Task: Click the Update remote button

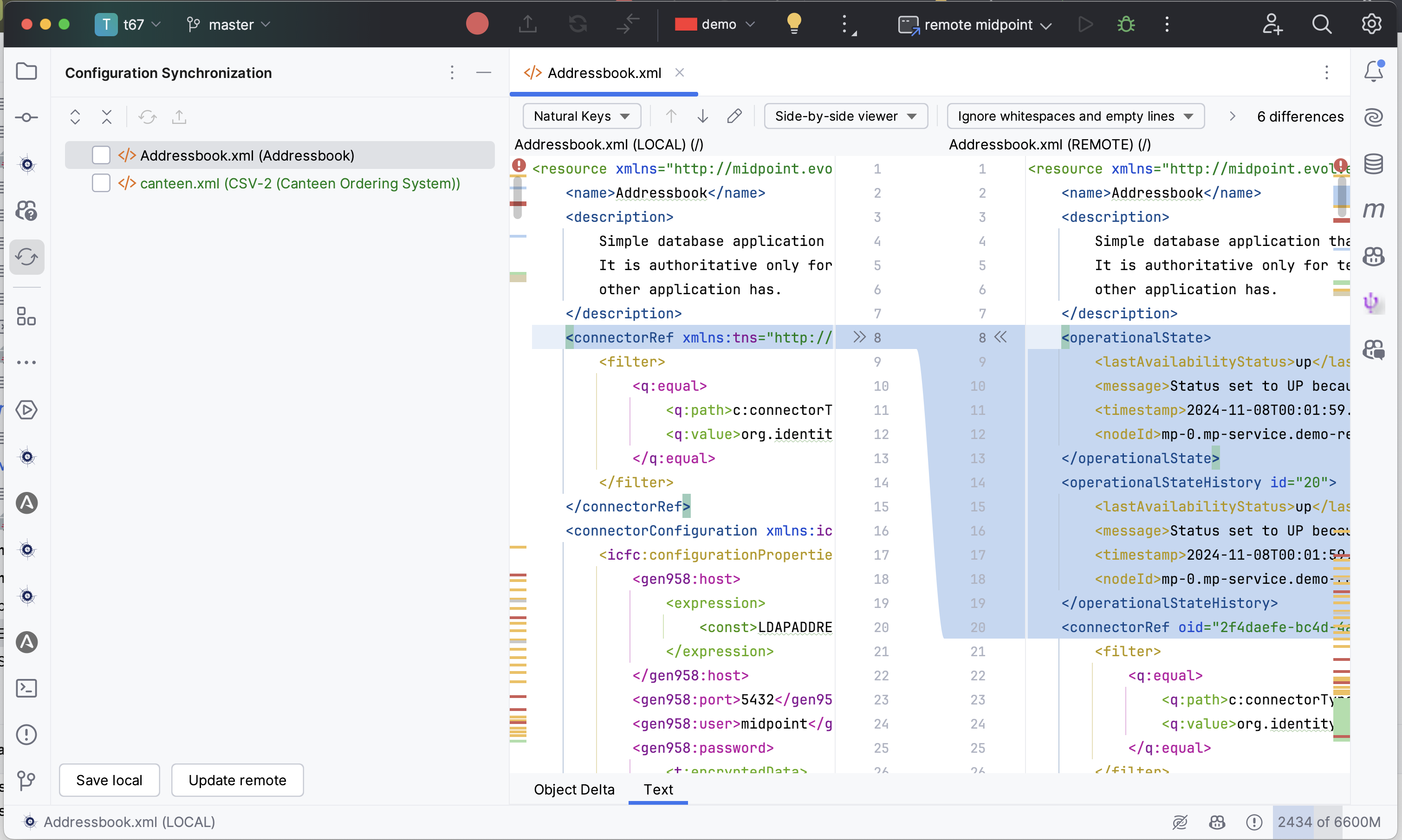Action: coord(237,780)
